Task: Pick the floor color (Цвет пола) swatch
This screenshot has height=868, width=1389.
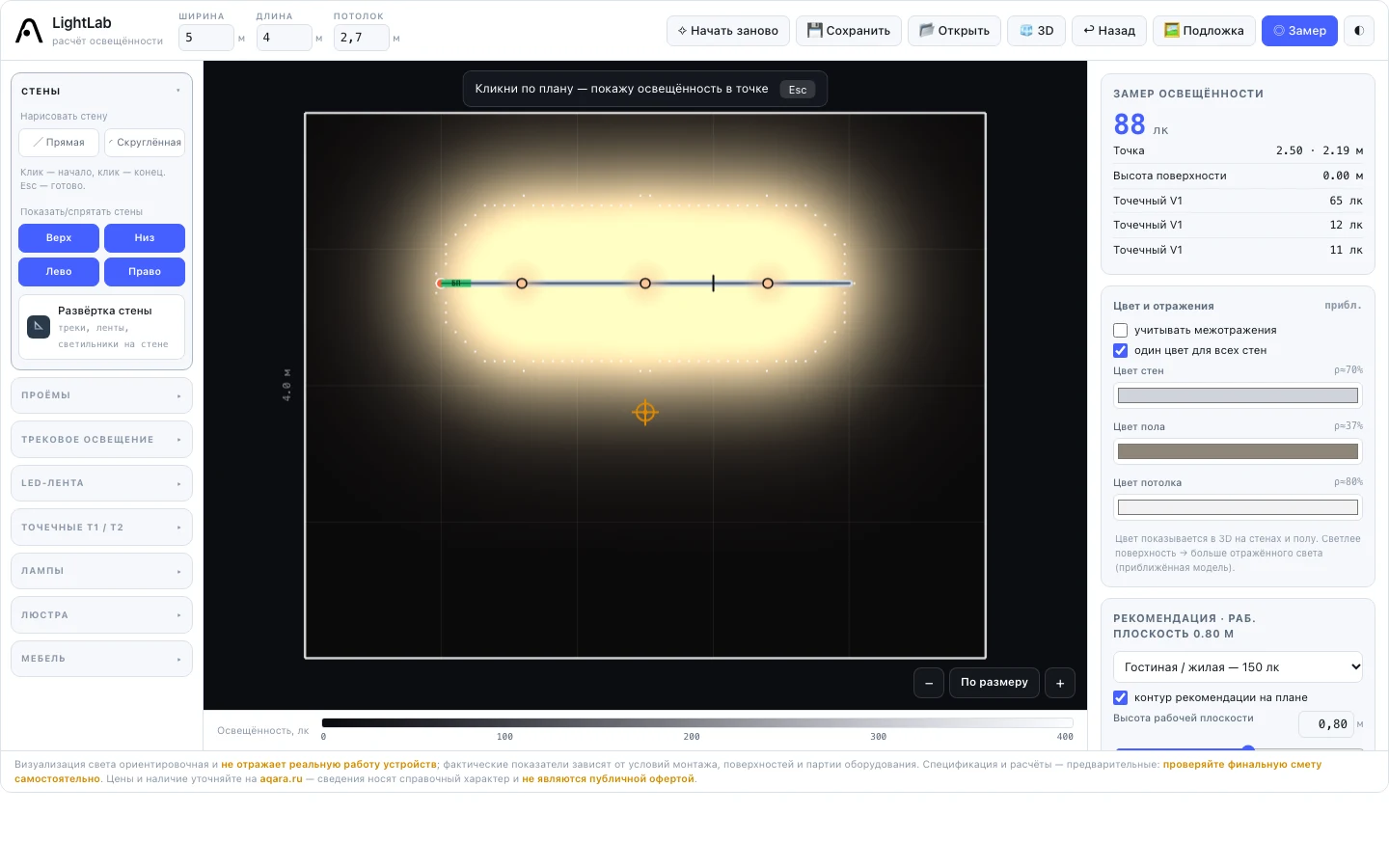Action: click(x=1238, y=451)
